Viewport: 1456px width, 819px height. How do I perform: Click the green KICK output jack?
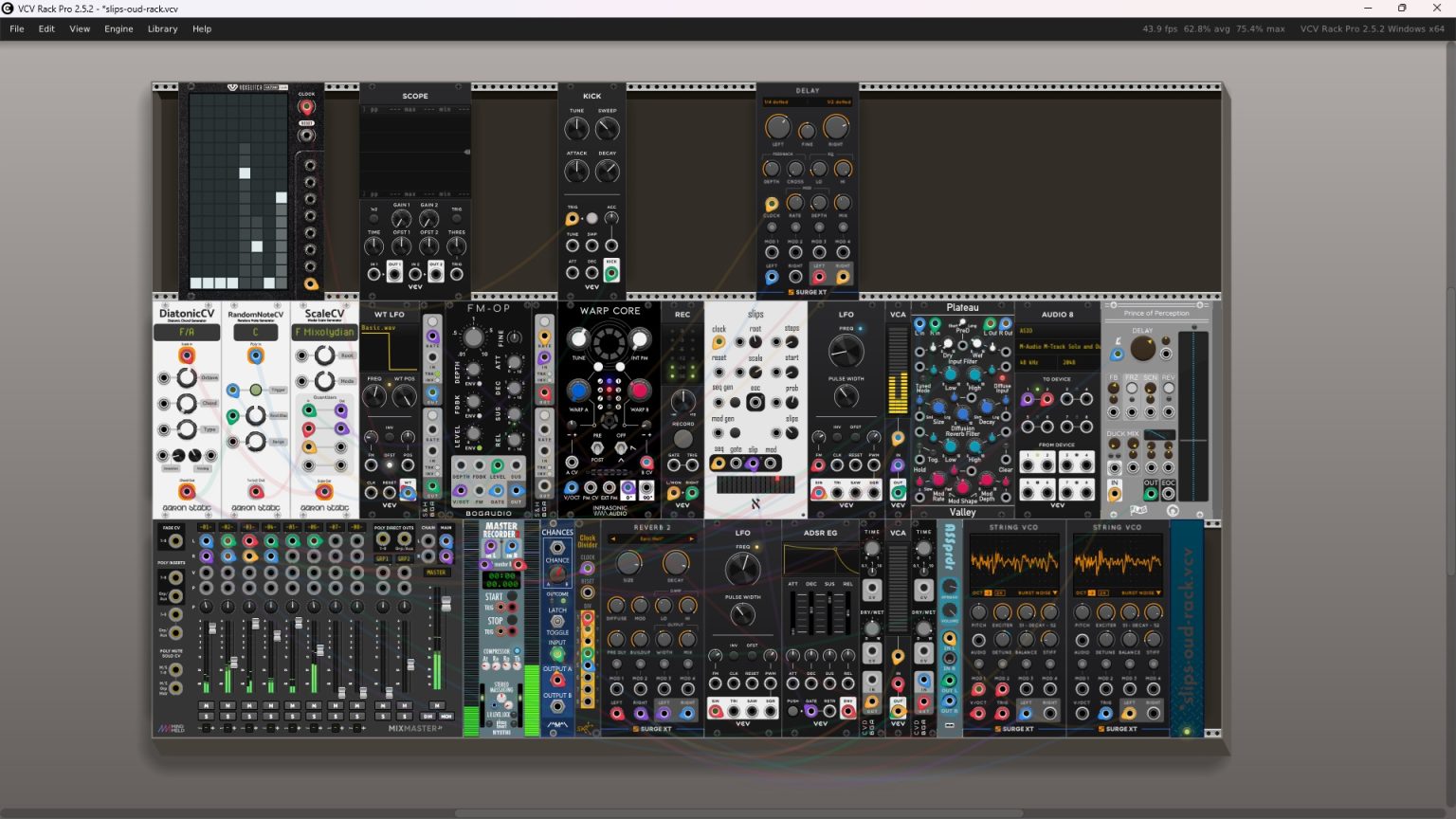click(x=611, y=273)
